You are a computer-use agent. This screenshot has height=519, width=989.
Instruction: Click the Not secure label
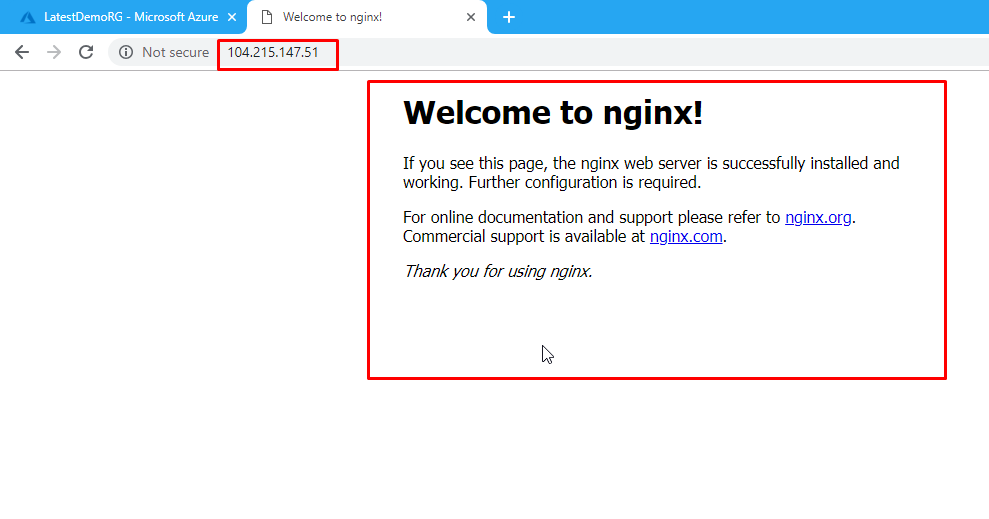pos(175,52)
